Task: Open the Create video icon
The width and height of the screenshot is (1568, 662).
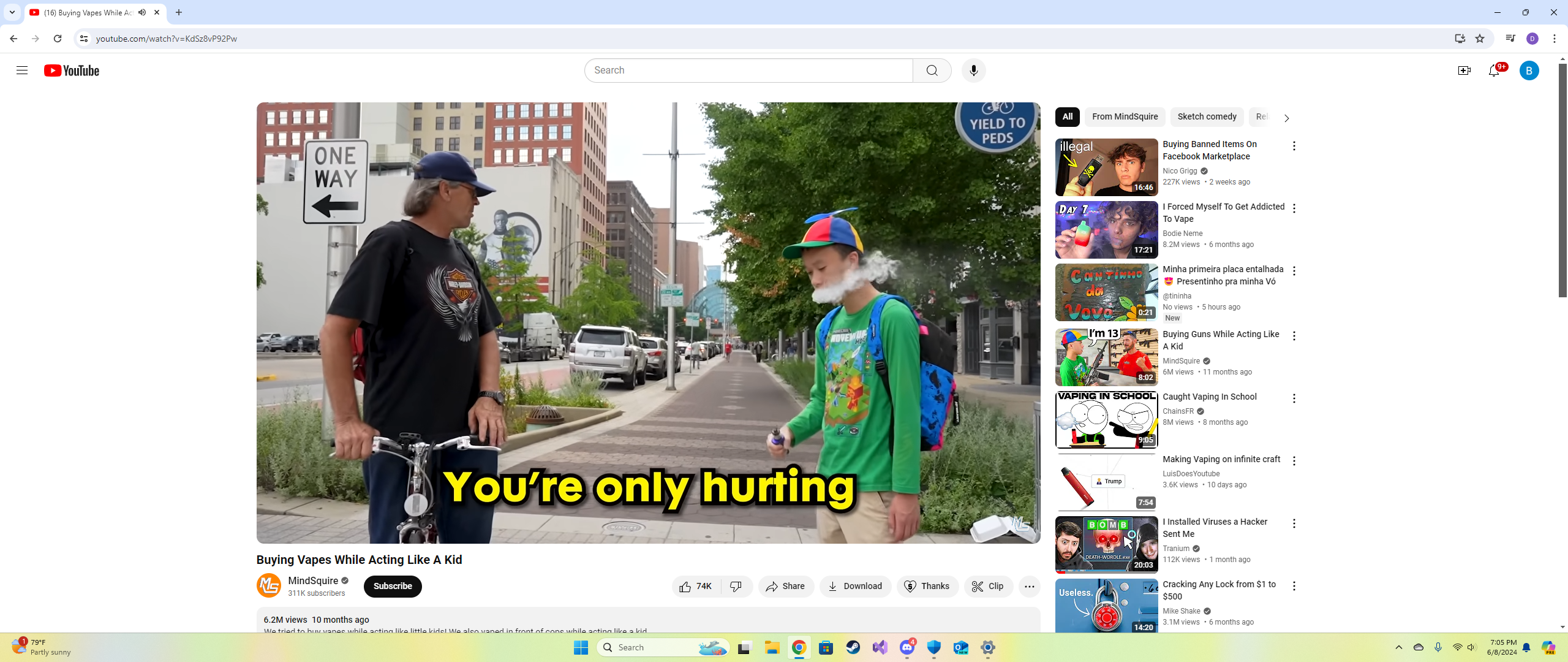Action: coord(1464,70)
